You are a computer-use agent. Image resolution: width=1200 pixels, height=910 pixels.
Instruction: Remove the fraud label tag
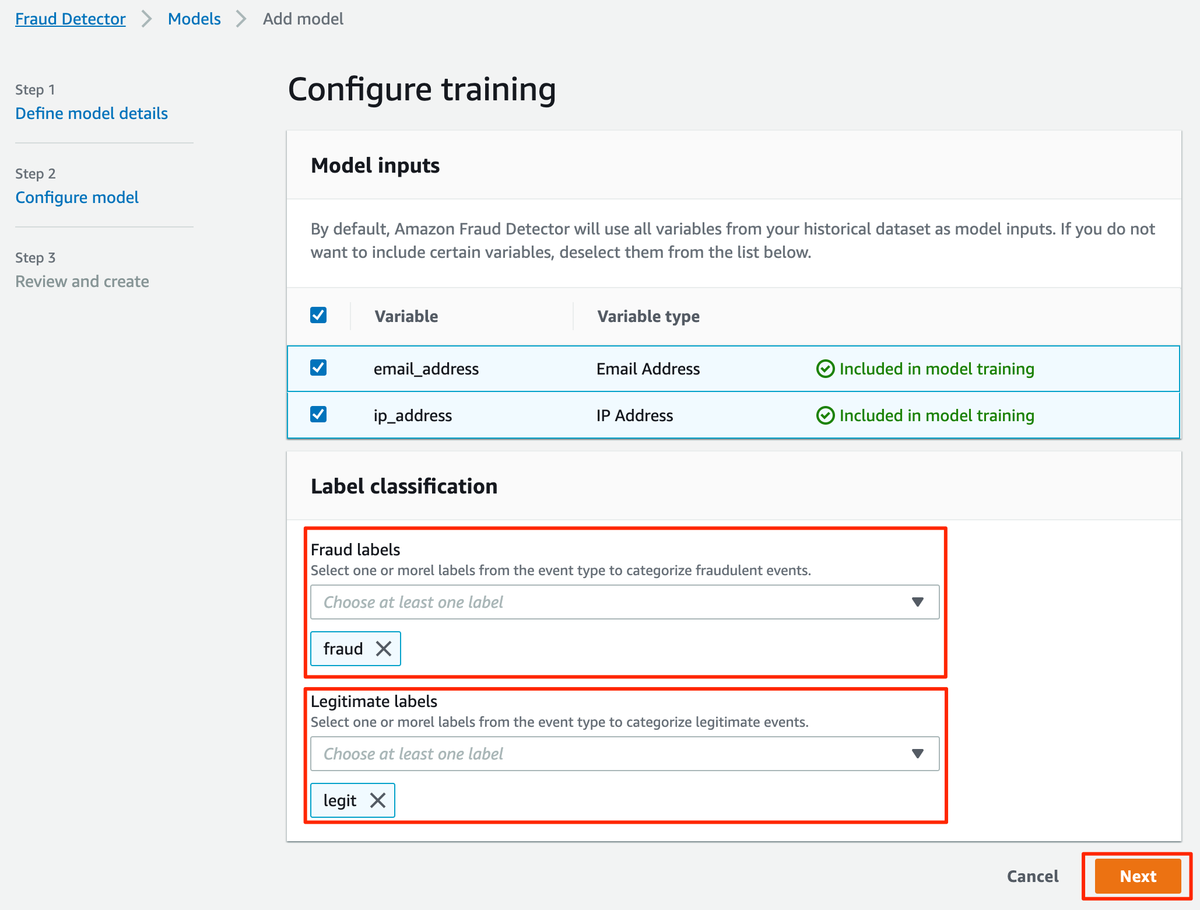[383, 649]
